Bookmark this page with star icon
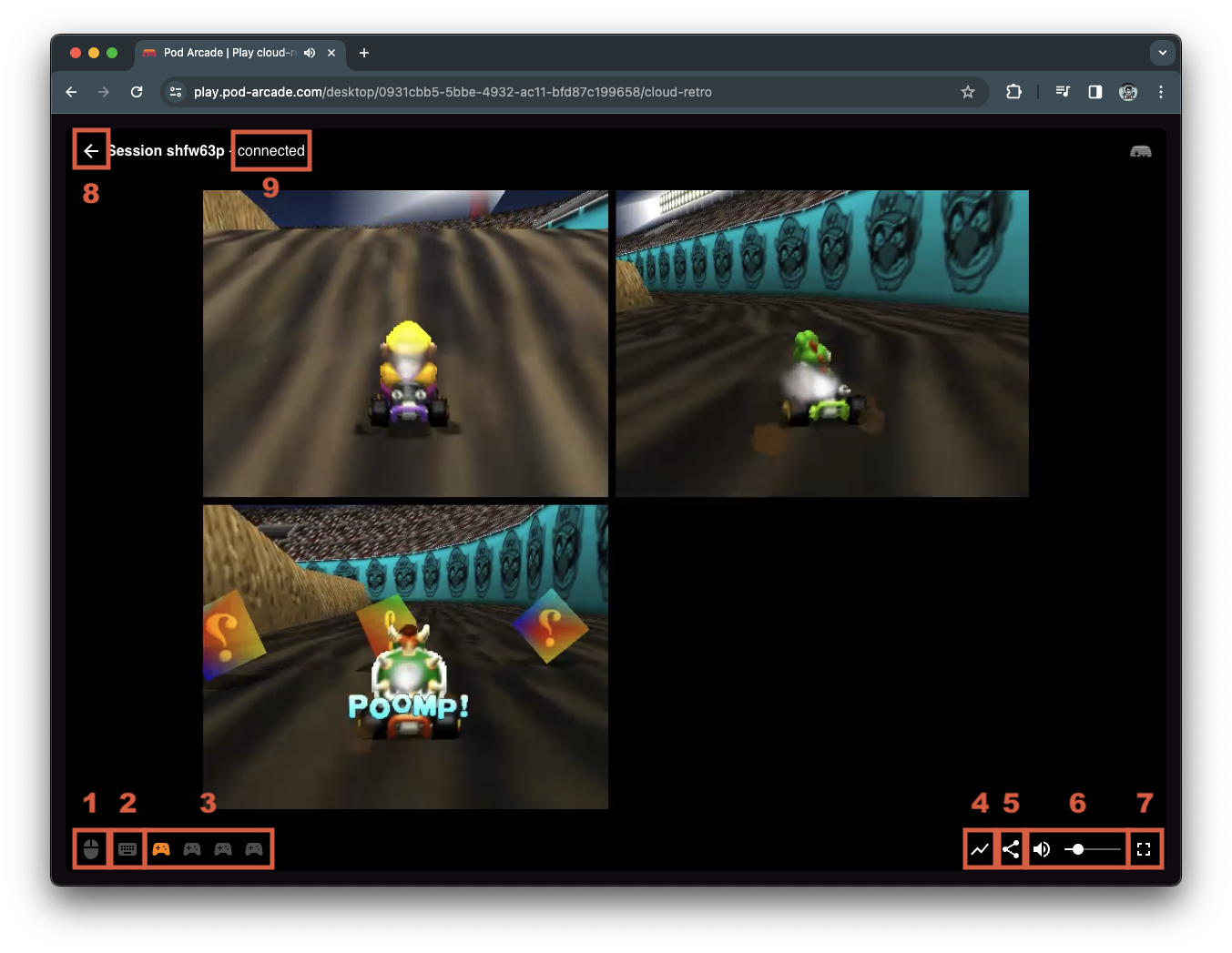1232x953 pixels. [968, 92]
